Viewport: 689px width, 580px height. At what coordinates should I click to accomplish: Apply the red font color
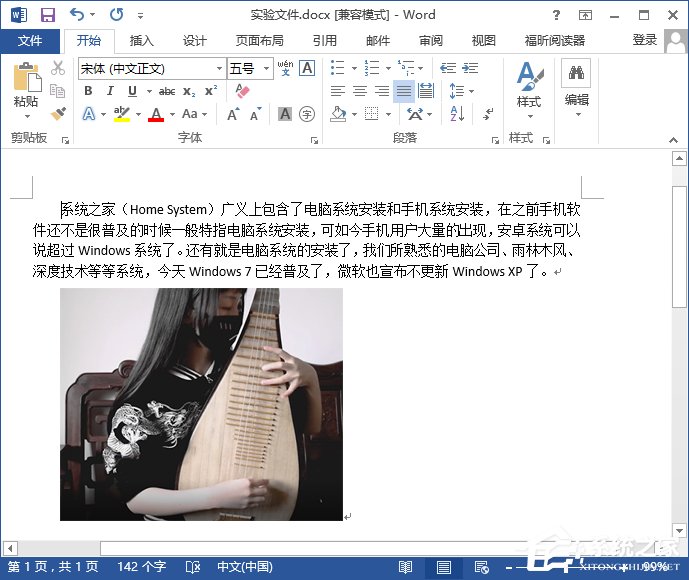click(x=156, y=114)
